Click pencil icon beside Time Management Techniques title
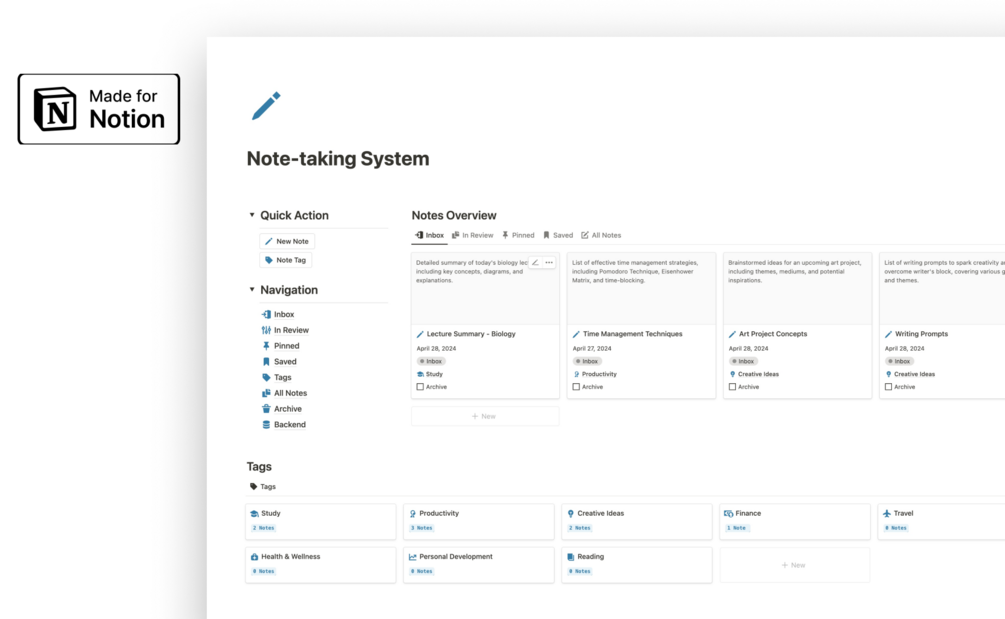The width and height of the screenshot is (1005, 619). 576,334
